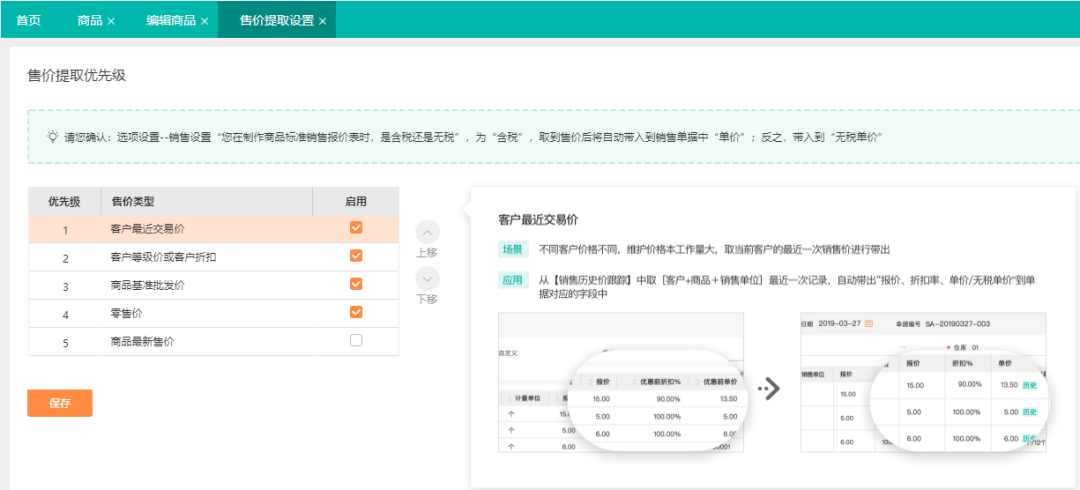Enable the 商品最新售价 checkbox
Viewport: 1080px width, 490px height.
(x=356, y=341)
